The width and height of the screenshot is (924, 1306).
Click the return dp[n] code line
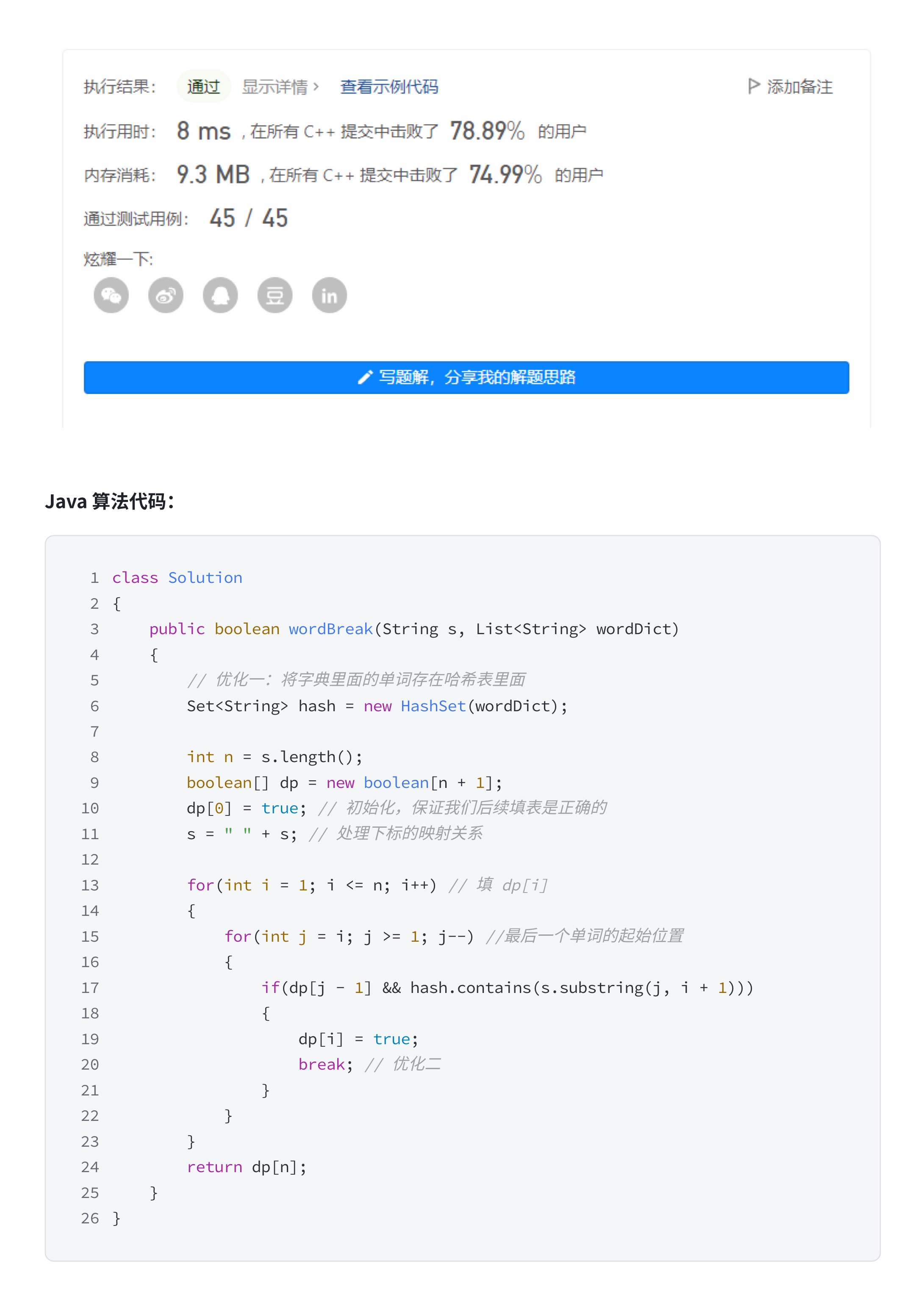[x=247, y=1167]
